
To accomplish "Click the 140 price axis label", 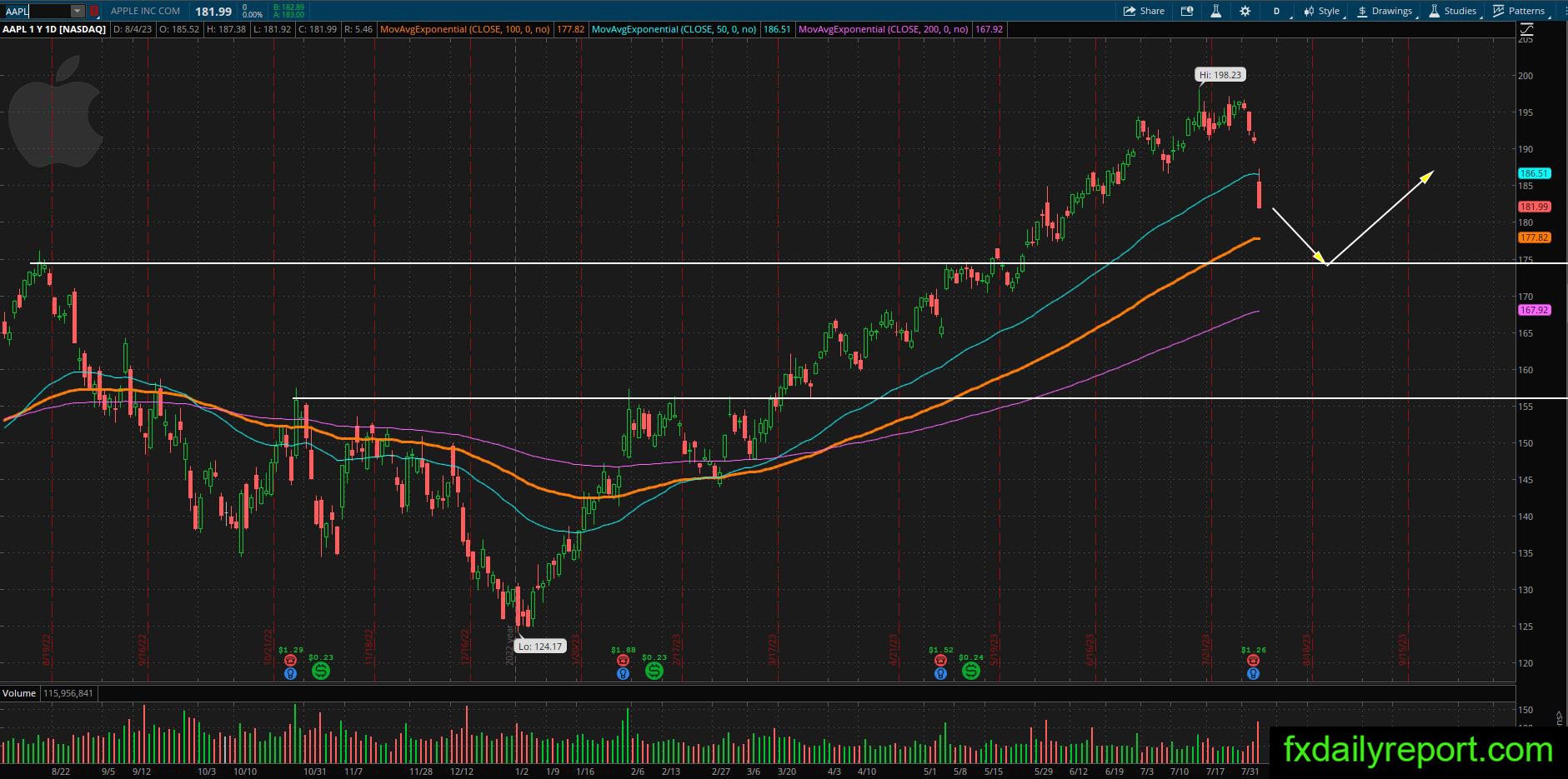I will (x=1525, y=517).
